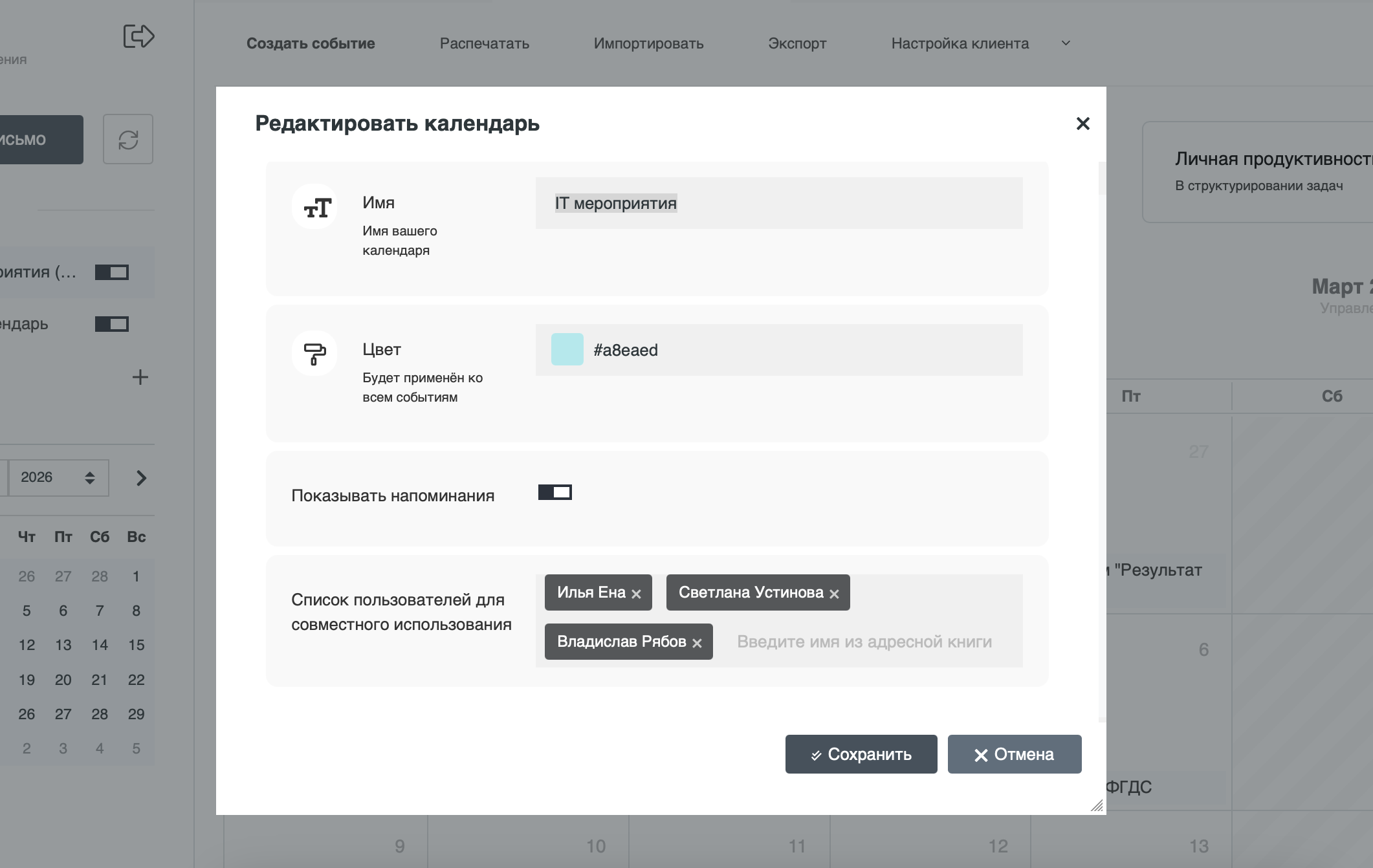Go to next month in mini calendar
The height and width of the screenshot is (868, 1373).
point(141,478)
